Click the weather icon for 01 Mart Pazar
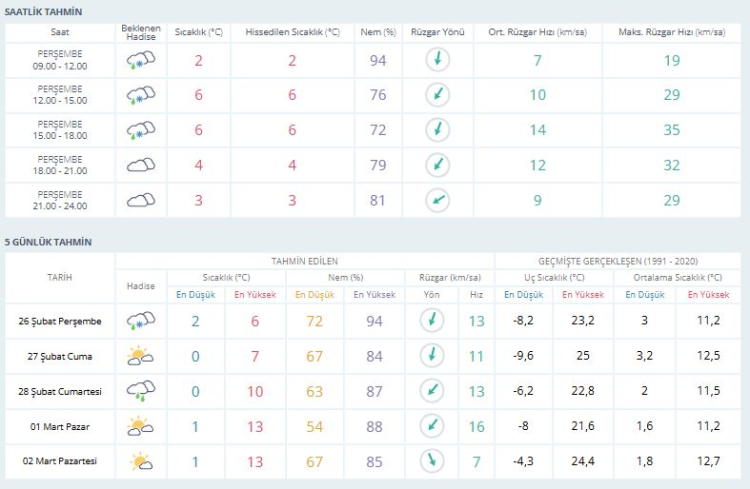 pos(140,427)
